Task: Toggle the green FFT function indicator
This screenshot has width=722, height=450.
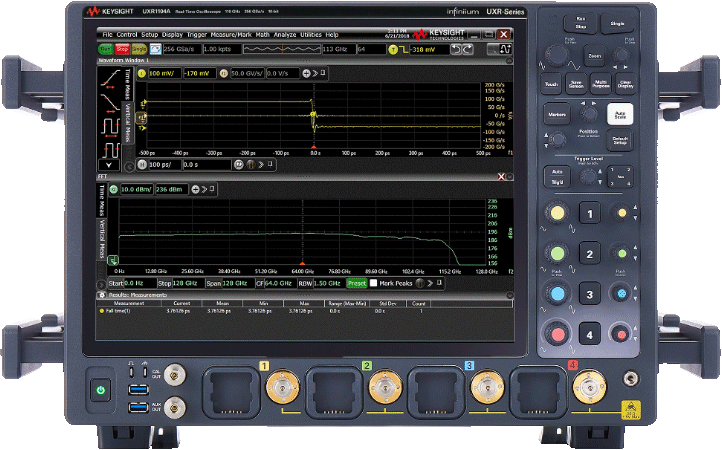Action: point(114,189)
